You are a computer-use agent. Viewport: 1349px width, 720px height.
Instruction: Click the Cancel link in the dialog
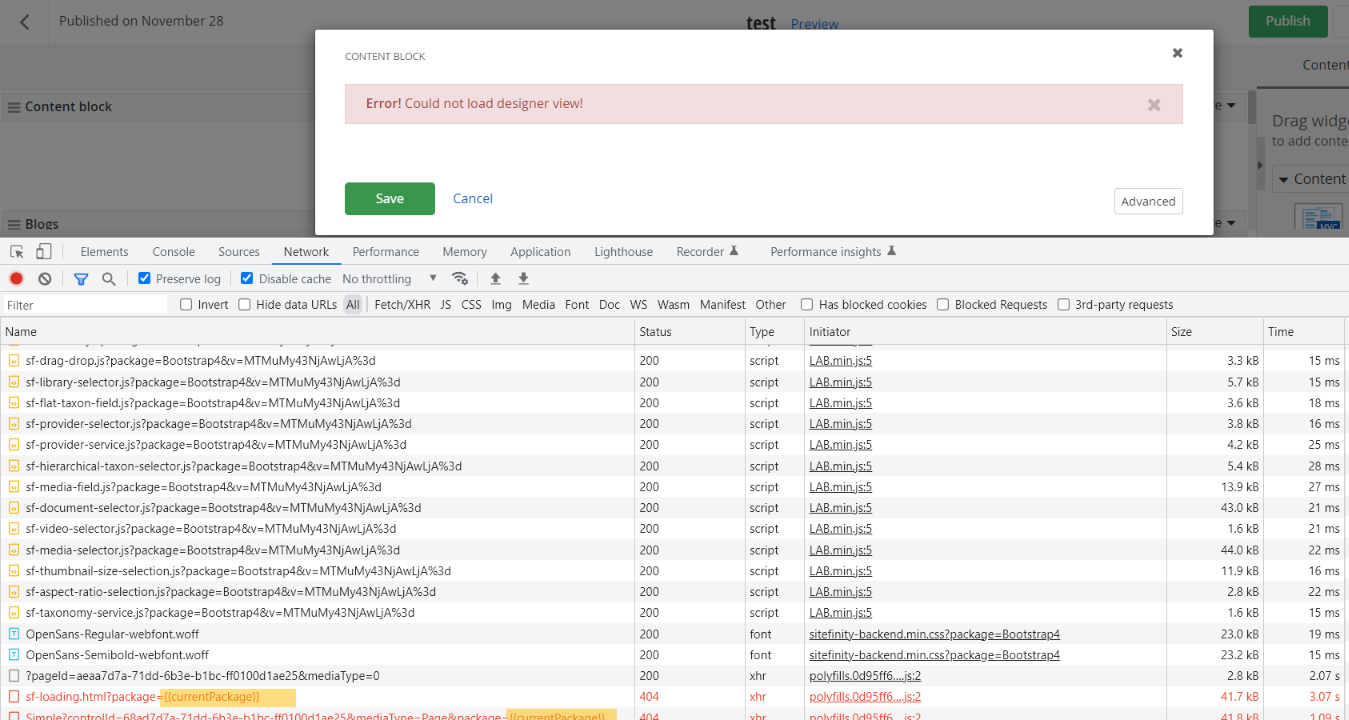(473, 198)
